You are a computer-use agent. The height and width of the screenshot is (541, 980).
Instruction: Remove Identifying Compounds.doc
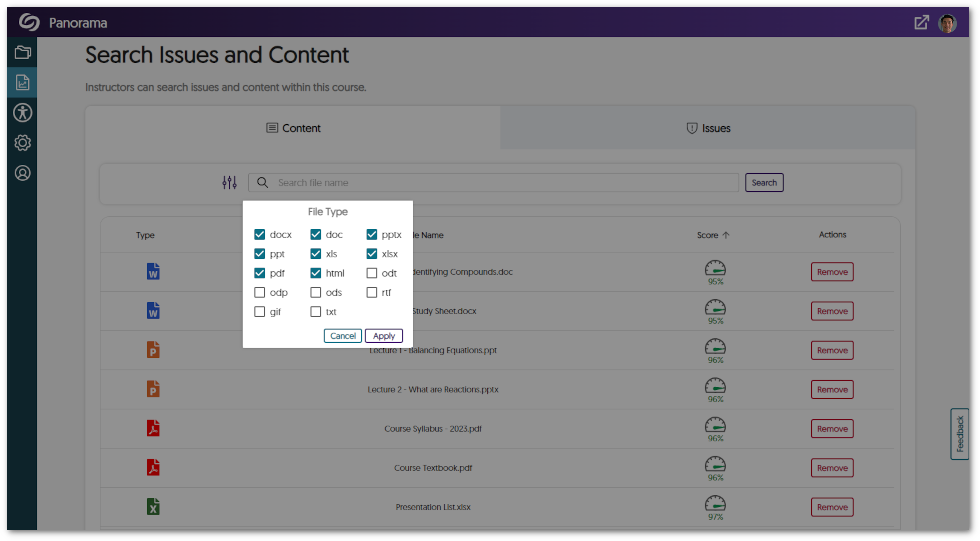pos(832,272)
